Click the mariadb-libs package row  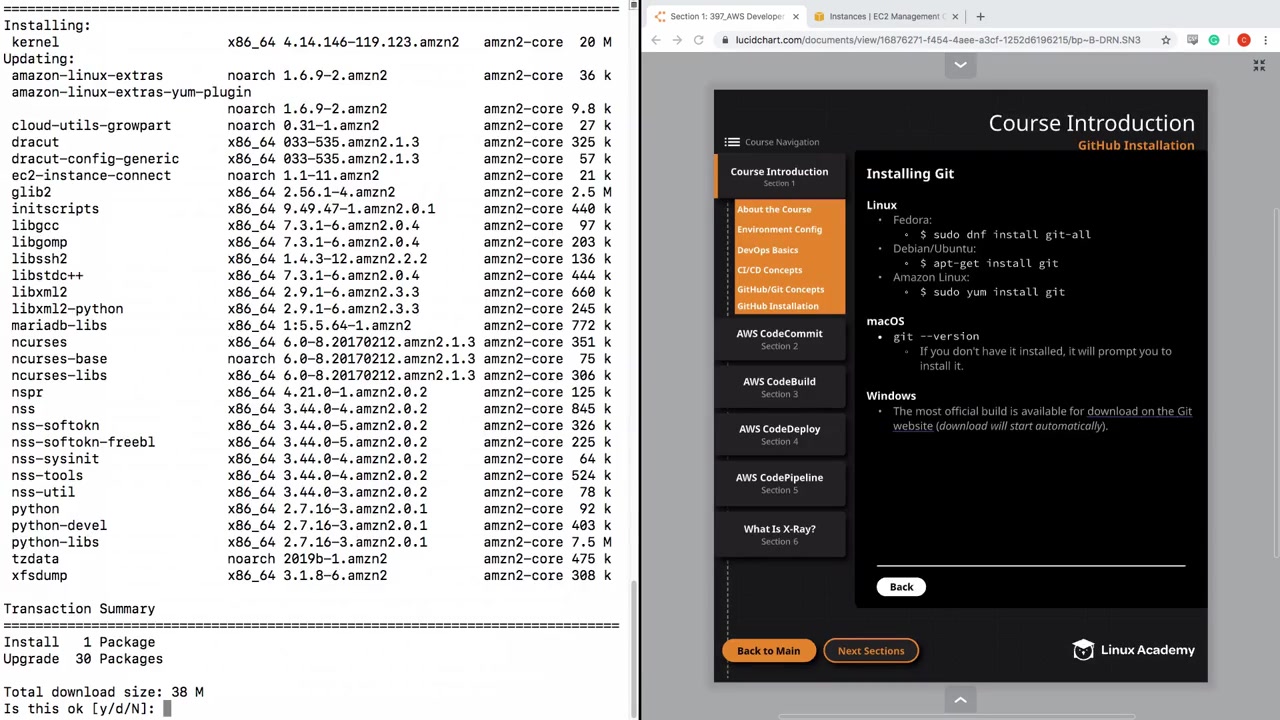coord(311,325)
